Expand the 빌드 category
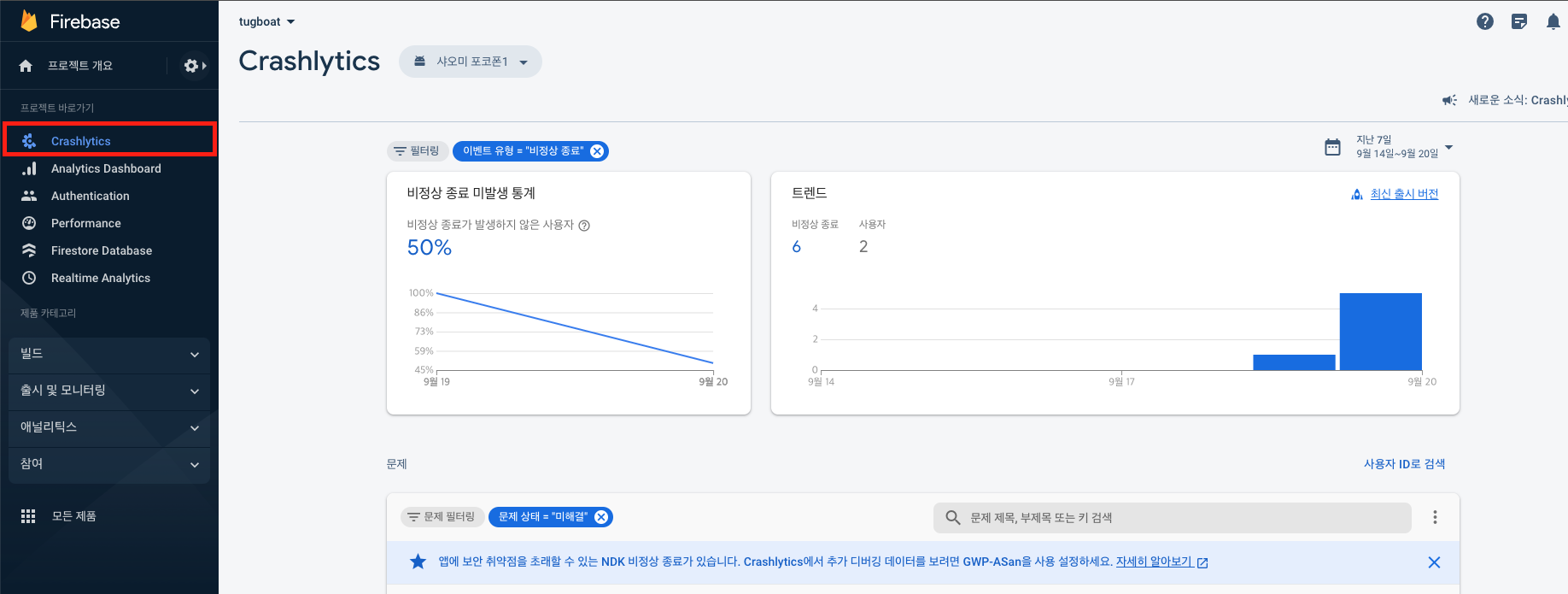Image resolution: width=1568 pixels, height=594 pixels. point(109,354)
